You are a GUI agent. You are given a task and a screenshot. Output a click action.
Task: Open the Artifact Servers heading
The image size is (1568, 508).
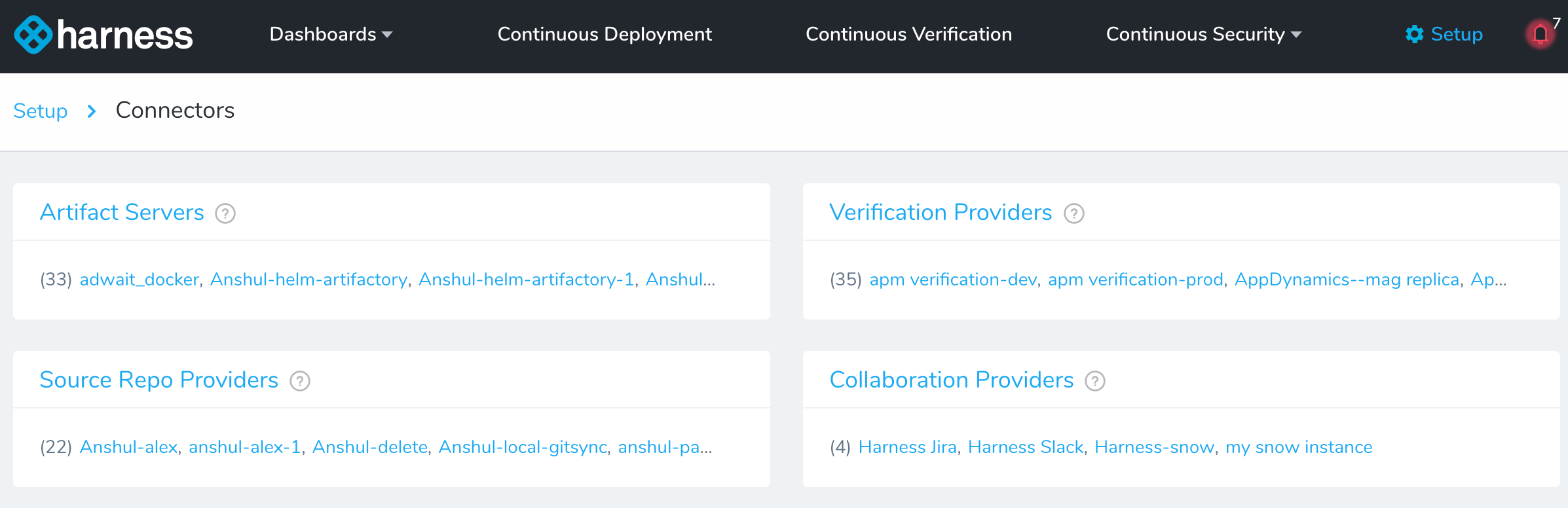point(122,212)
